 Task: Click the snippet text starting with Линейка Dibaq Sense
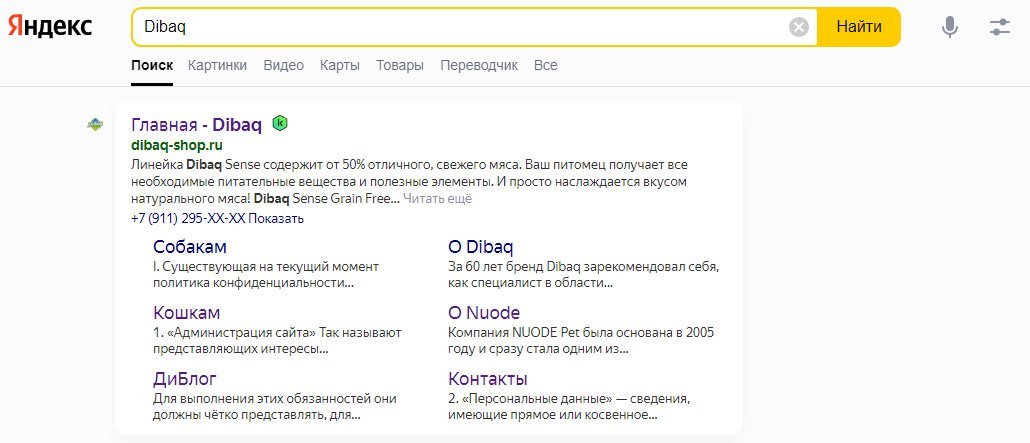tap(410, 181)
